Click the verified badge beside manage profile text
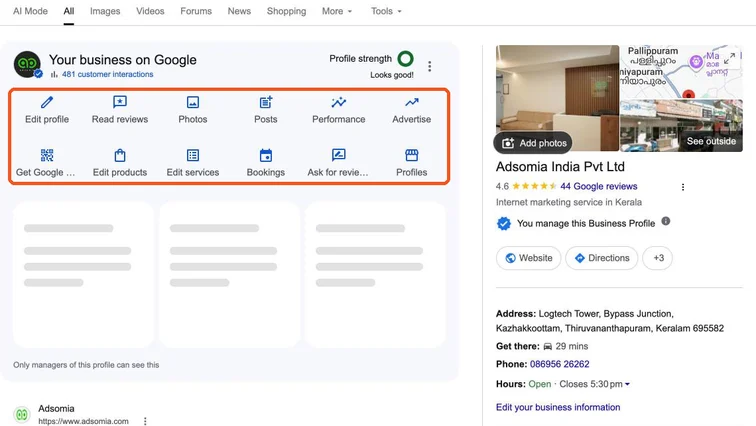 coord(503,224)
